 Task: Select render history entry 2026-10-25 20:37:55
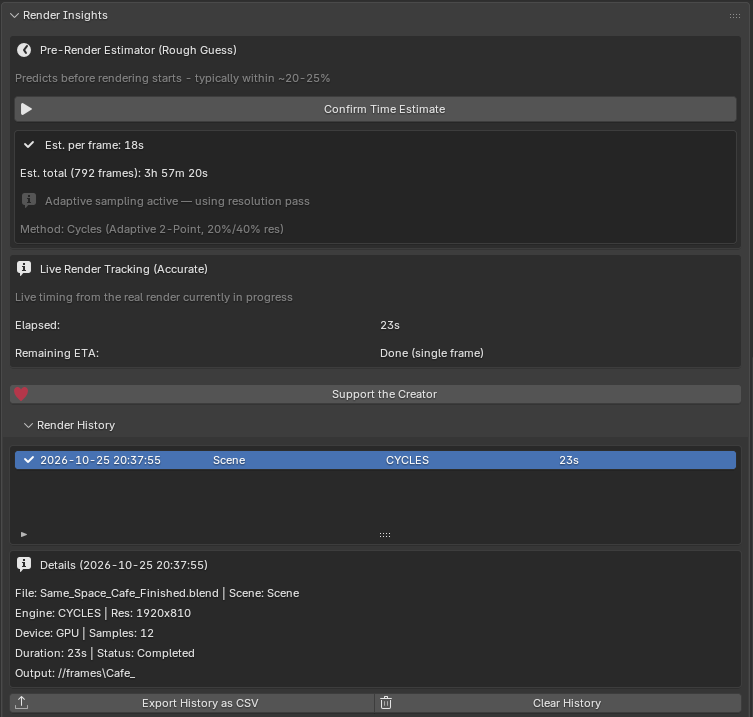point(375,460)
